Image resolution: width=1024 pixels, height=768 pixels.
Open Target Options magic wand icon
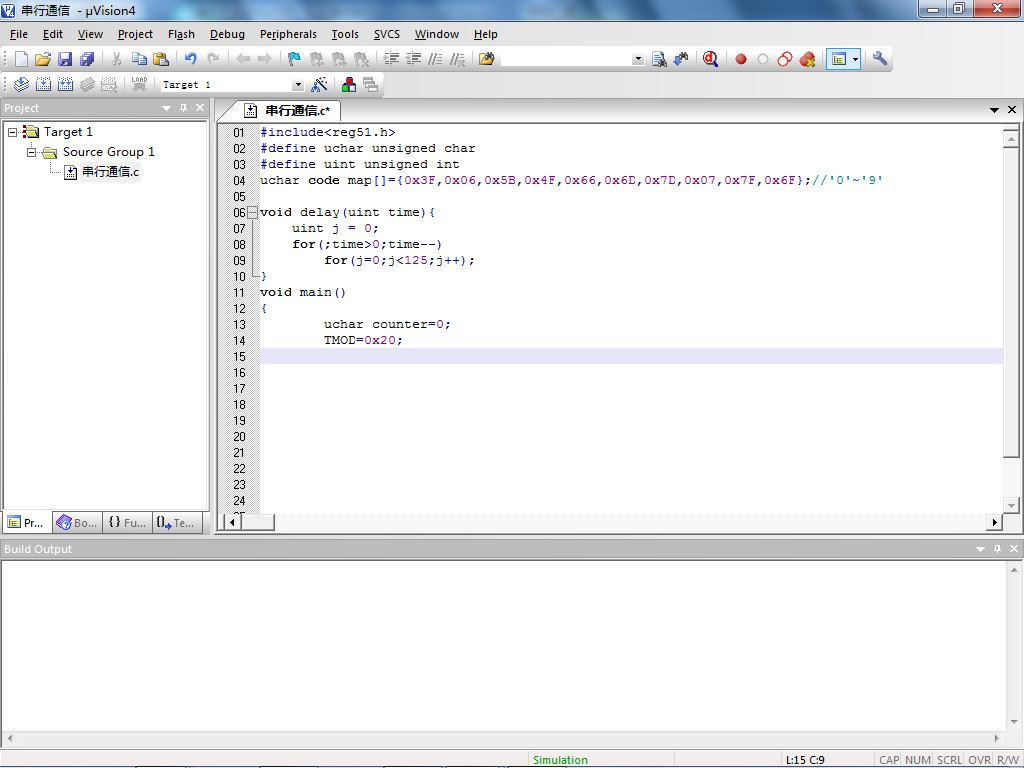coord(320,85)
